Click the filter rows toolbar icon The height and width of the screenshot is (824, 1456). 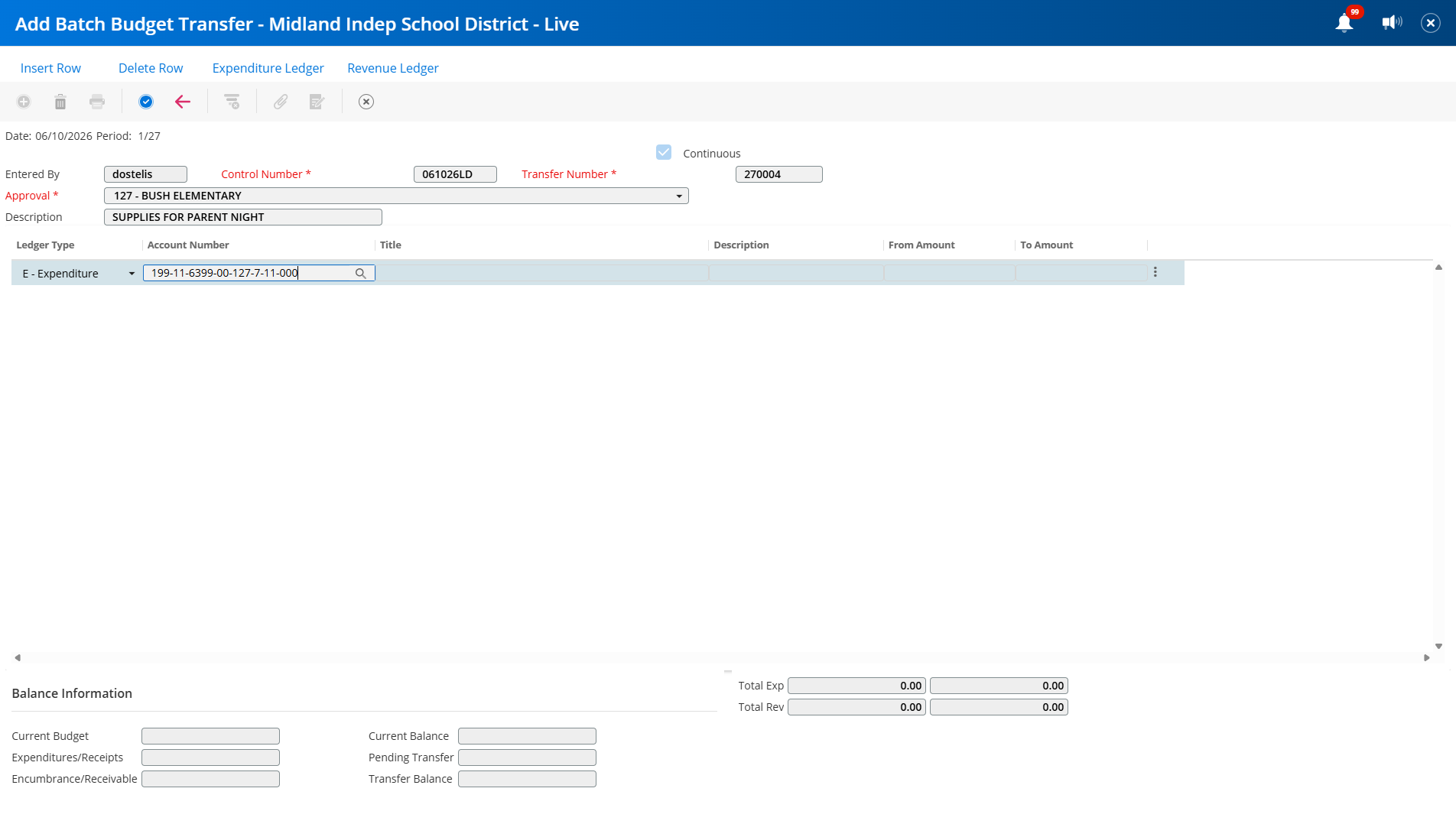[232, 102]
